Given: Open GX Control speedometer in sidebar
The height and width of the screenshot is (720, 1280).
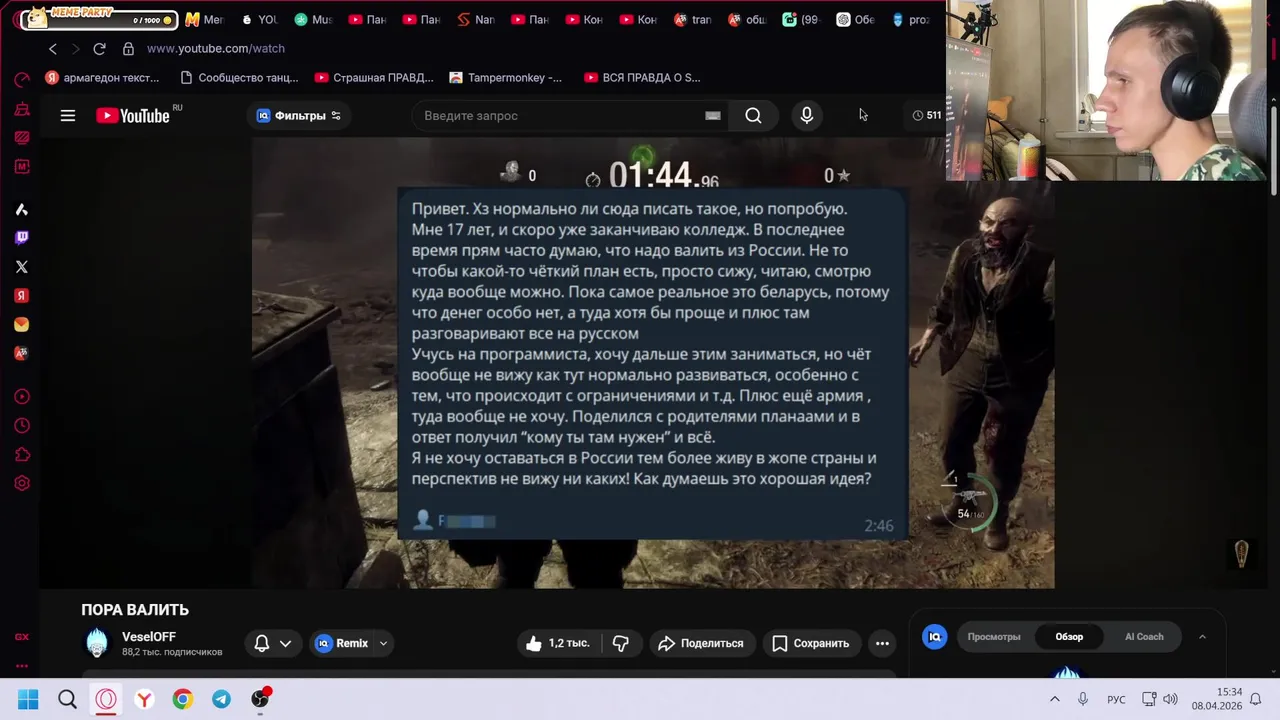Looking at the screenshot, I should click(x=22, y=79).
